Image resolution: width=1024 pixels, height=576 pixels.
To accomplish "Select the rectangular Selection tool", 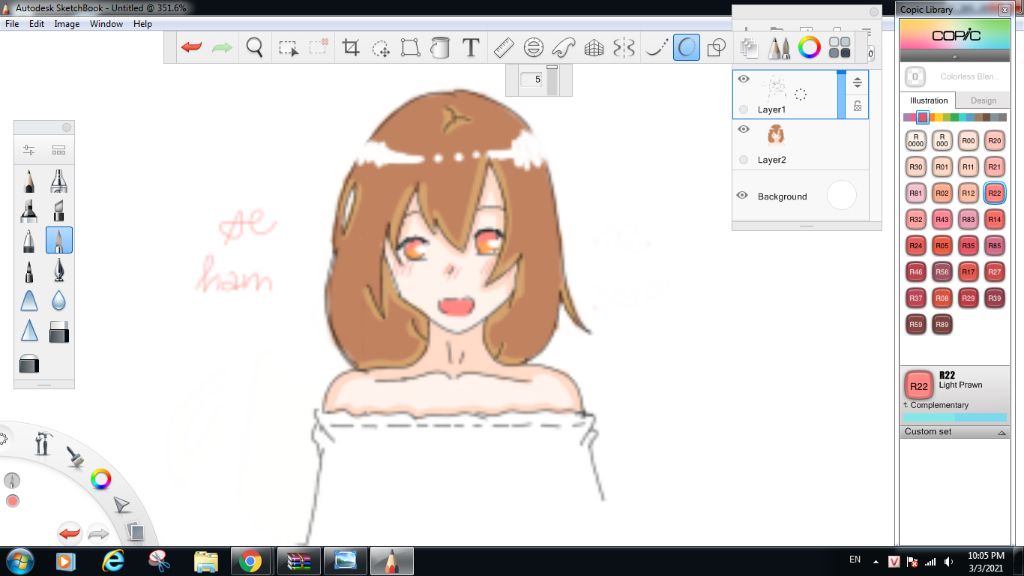I will [288, 48].
